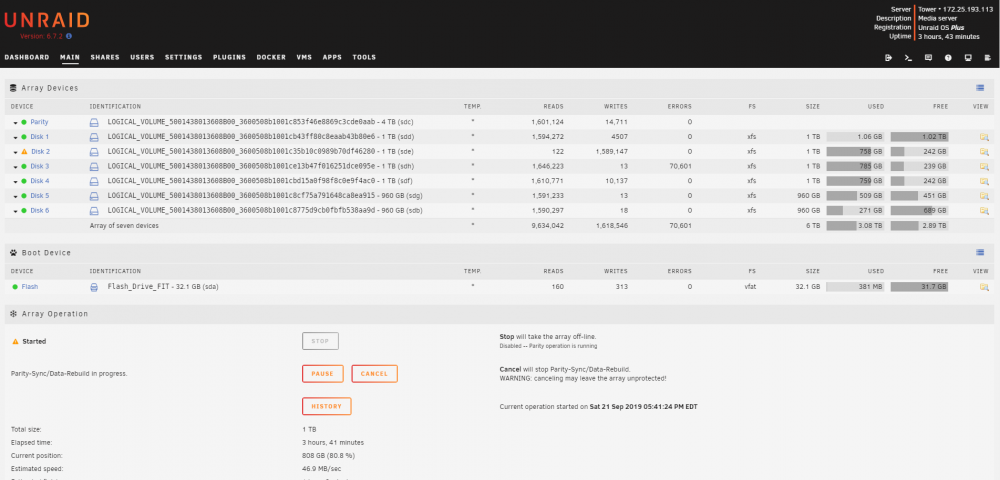Open the Disk 6 link

(40, 210)
